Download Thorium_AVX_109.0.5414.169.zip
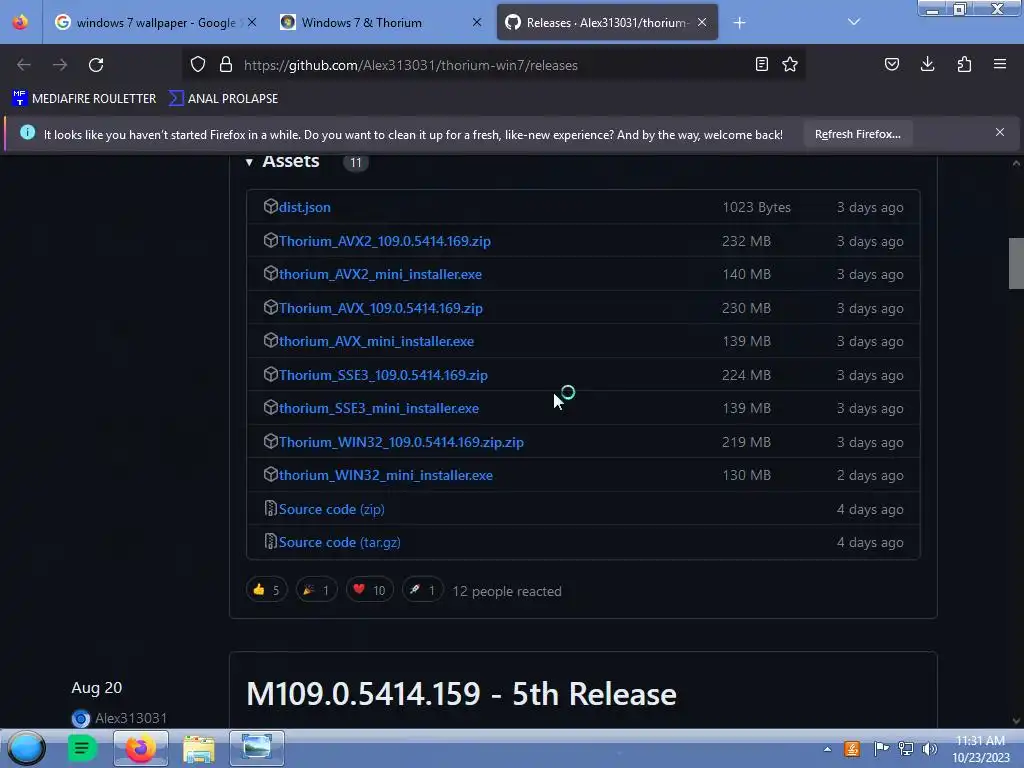 point(381,308)
